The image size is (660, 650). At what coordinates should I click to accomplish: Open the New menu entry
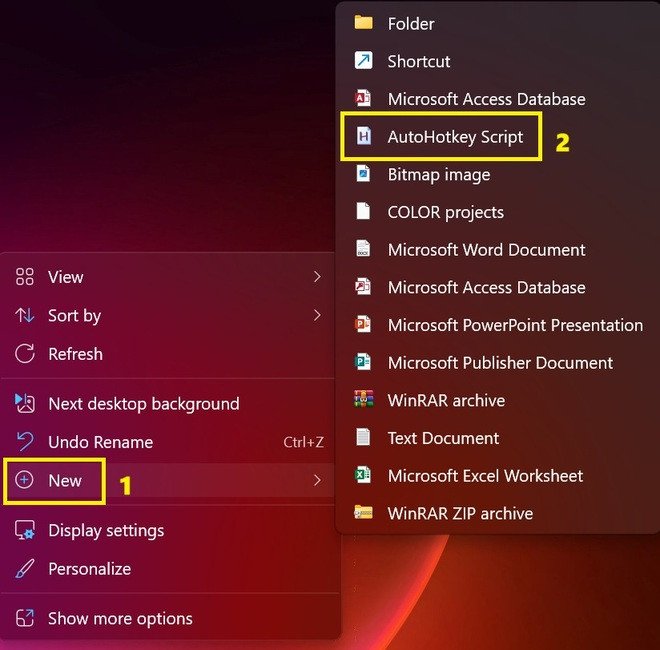pos(168,480)
